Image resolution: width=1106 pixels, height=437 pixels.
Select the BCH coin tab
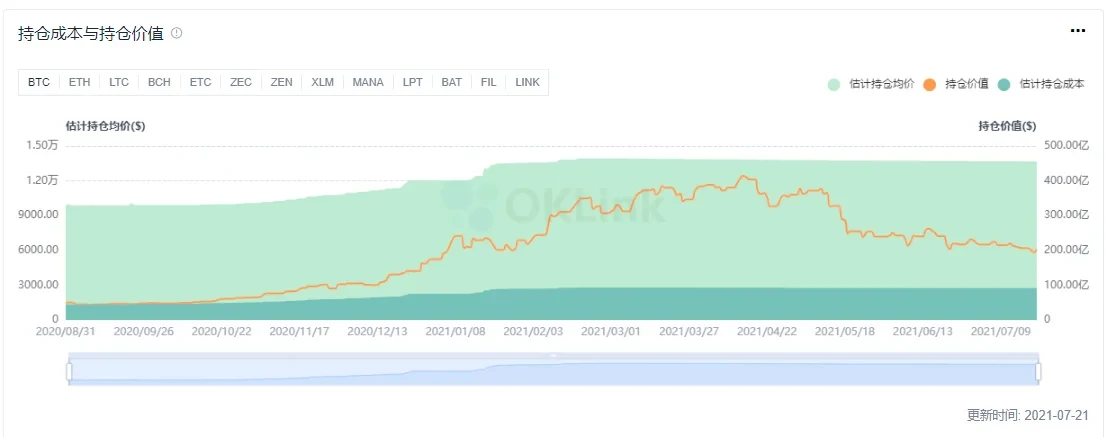[x=159, y=82]
